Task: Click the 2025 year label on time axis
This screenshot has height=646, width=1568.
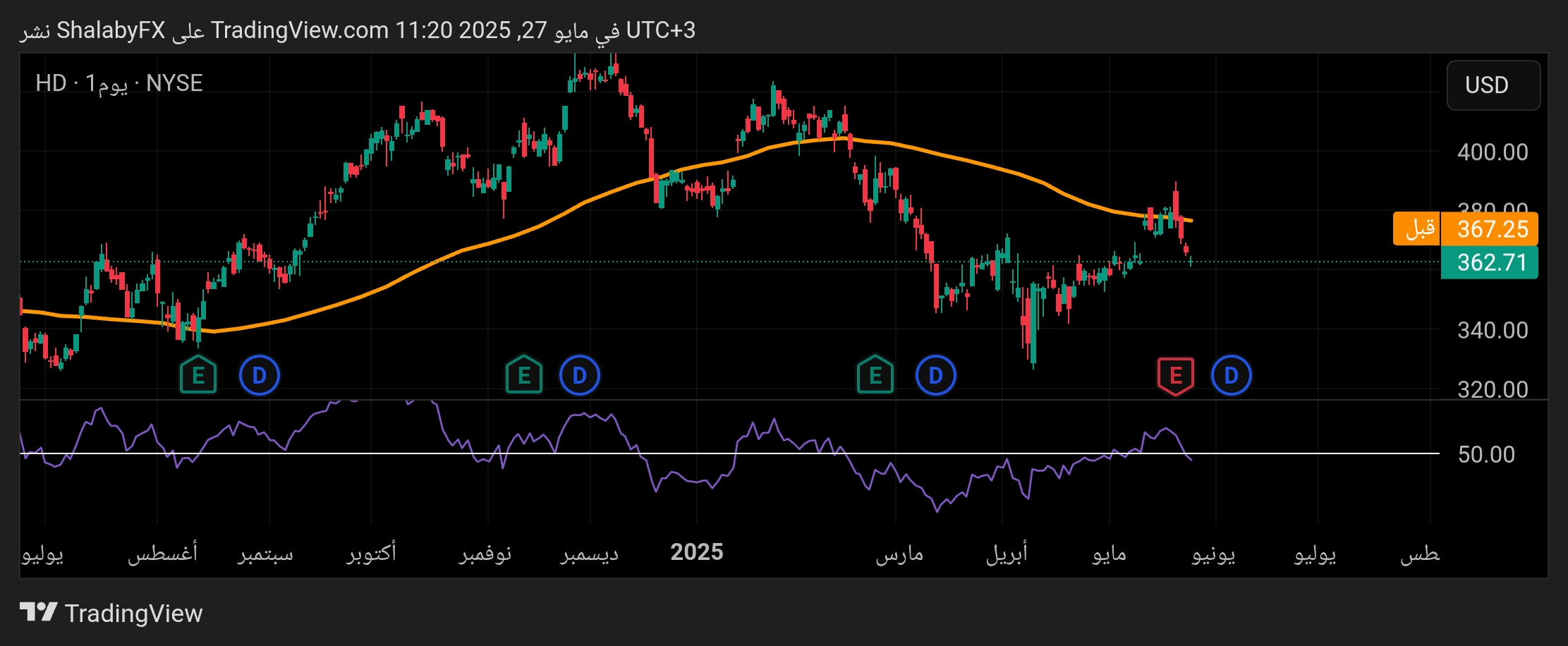Action: tap(697, 552)
